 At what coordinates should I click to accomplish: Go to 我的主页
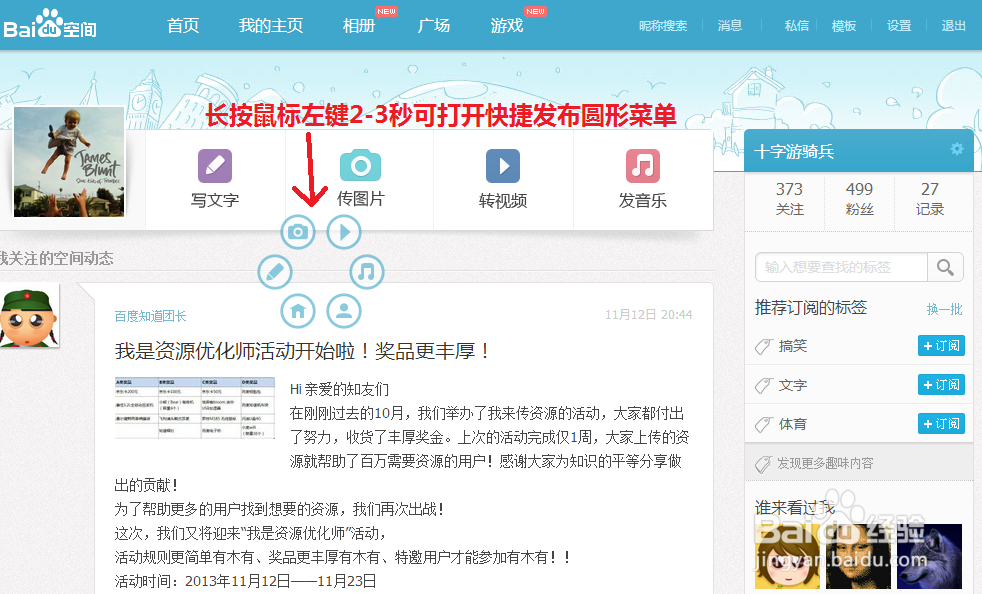tap(271, 26)
